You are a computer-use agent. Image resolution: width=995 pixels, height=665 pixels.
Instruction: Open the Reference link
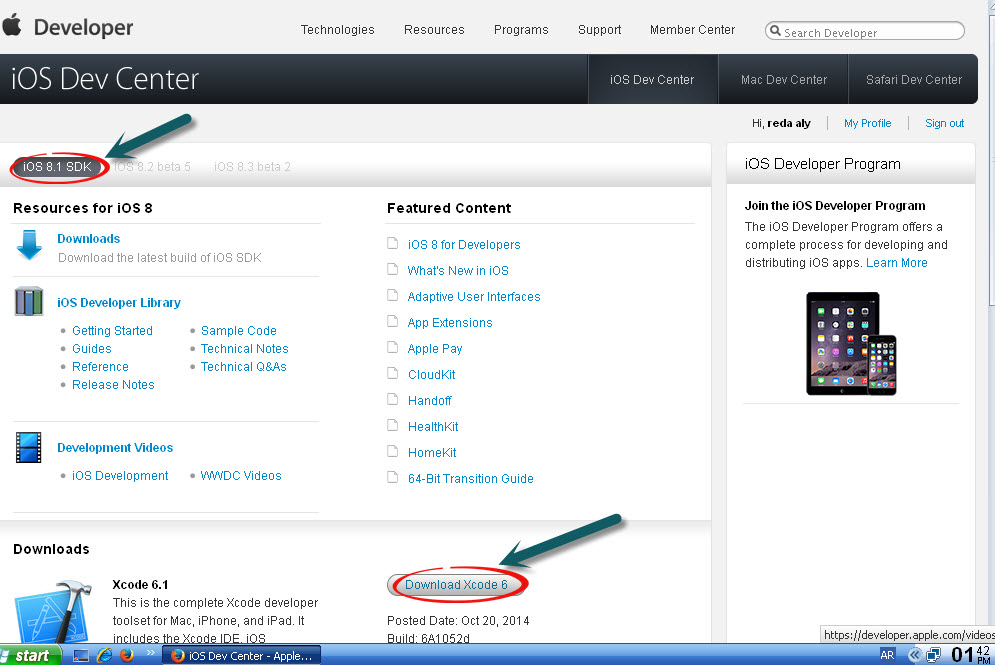pos(100,367)
